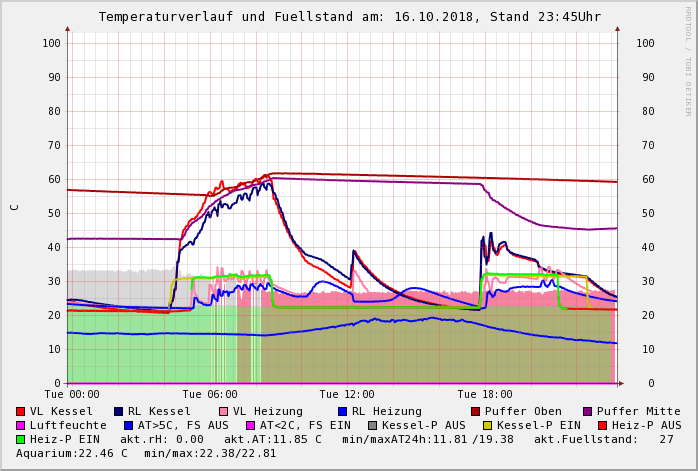Click the blue RL Heizung legend swatch
This screenshot has width=698, height=471.
click(343, 411)
